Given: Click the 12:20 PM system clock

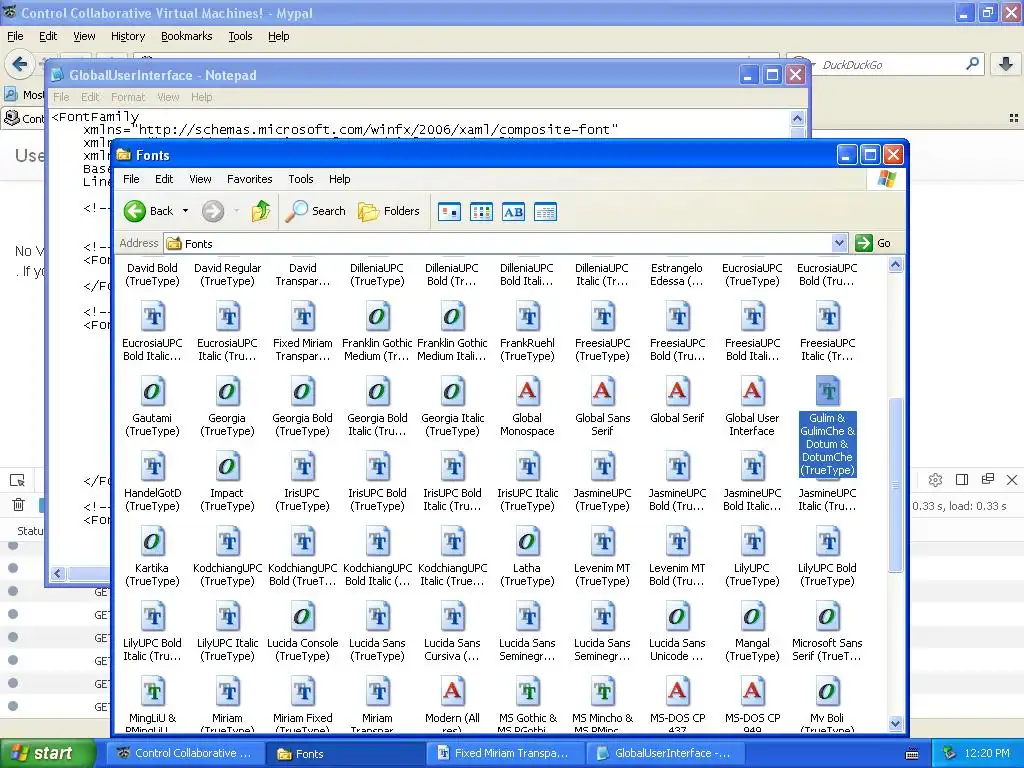Looking at the screenshot, I should click(986, 754).
